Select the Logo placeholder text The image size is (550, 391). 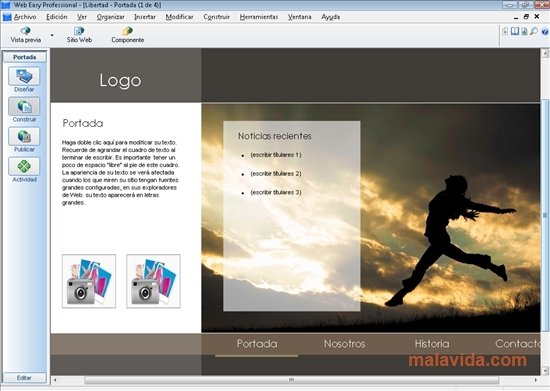[x=120, y=81]
